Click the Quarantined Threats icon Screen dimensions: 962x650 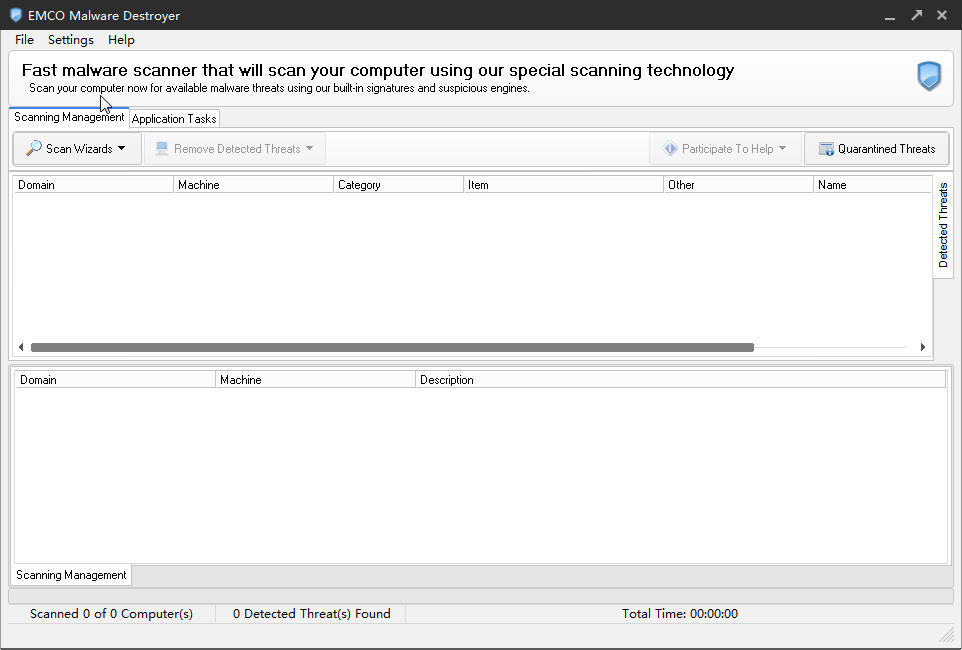pos(826,149)
